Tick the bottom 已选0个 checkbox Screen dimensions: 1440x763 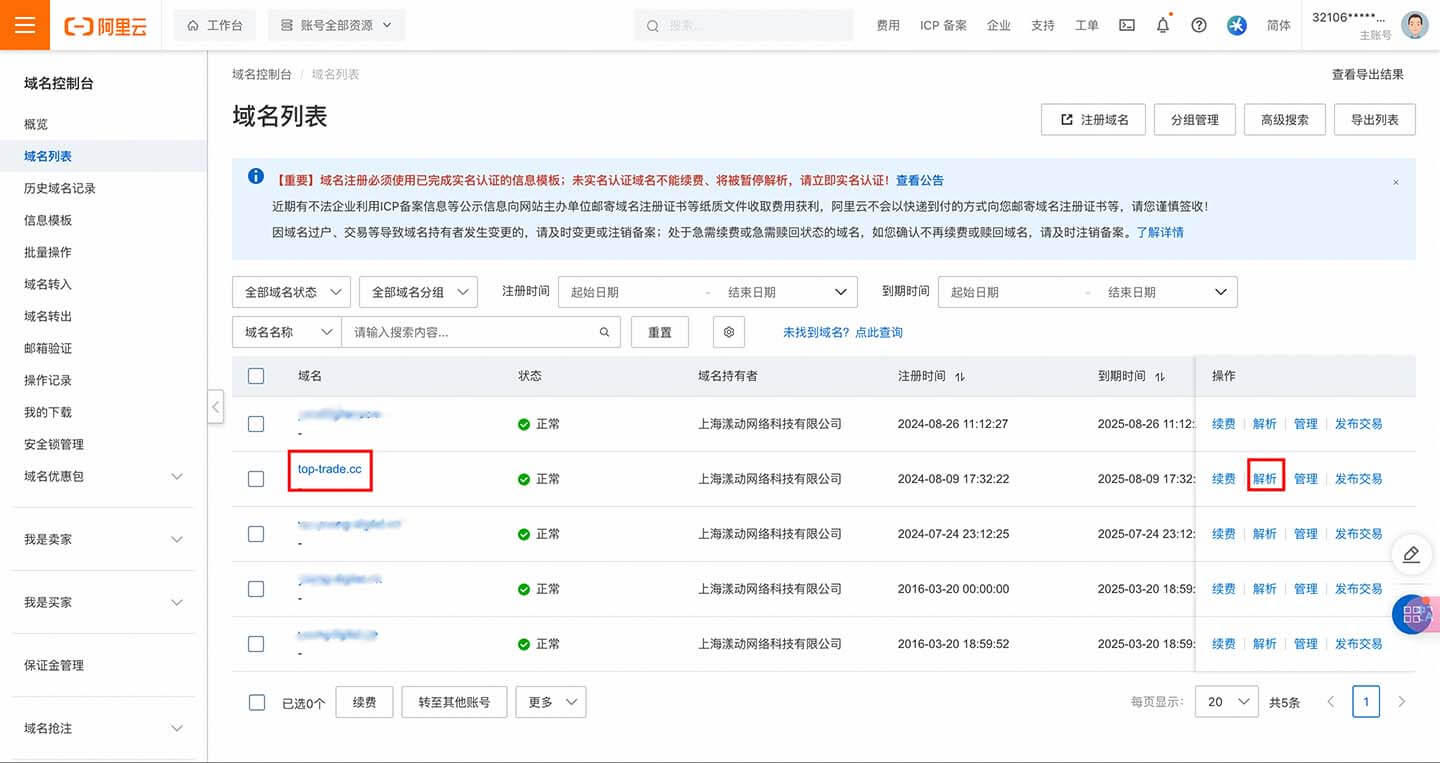257,703
